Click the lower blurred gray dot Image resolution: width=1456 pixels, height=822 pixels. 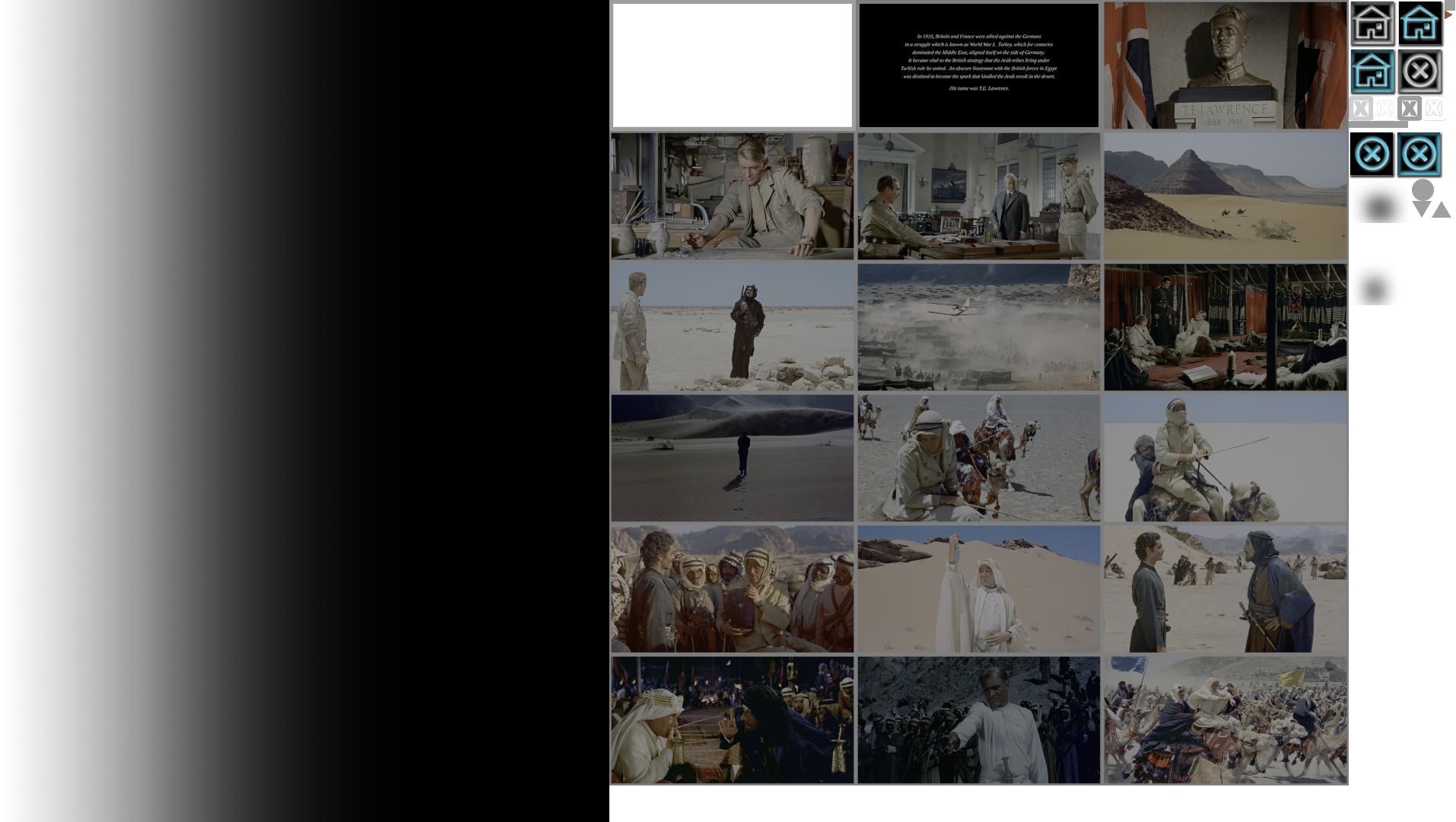tap(1374, 290)
